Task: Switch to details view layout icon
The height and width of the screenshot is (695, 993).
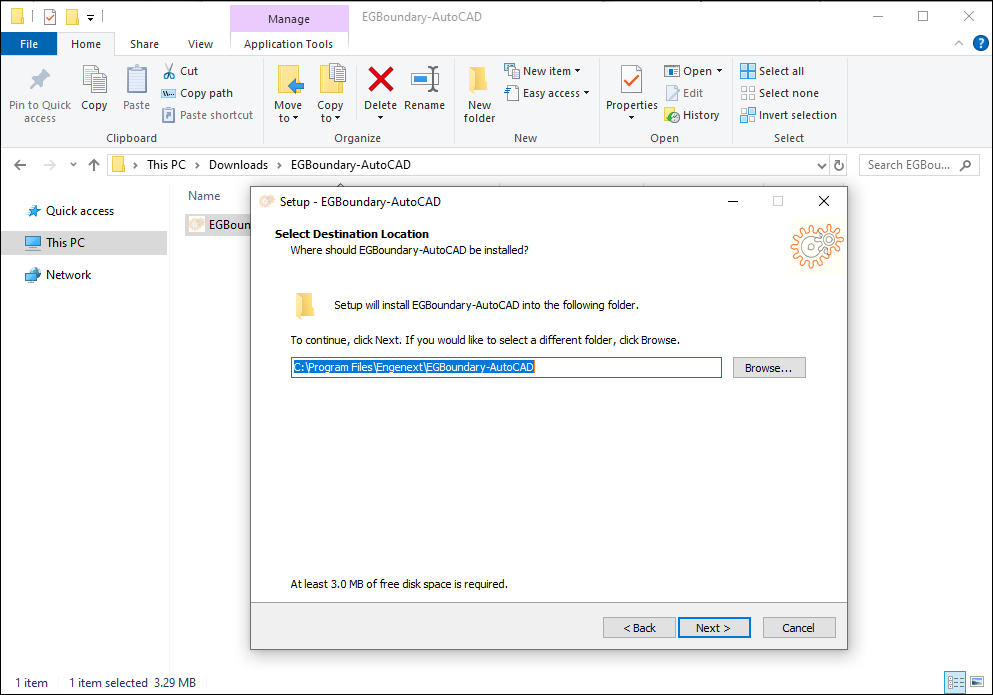Action: coord(955,682)
